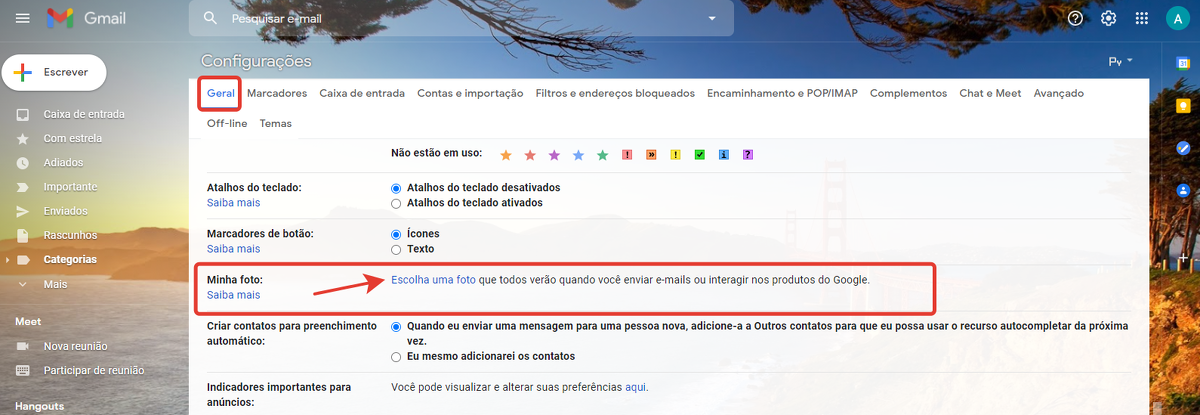This screenshot has height=415, width=1200.
Task: Open the Settings gear icon
Action: (x=1108, y=18)
